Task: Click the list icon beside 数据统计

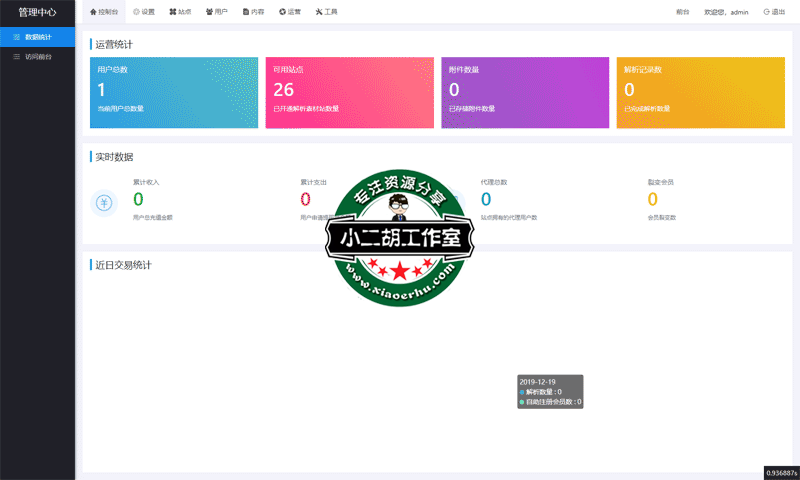Action: pyautogui.click(x=16, y=37)
